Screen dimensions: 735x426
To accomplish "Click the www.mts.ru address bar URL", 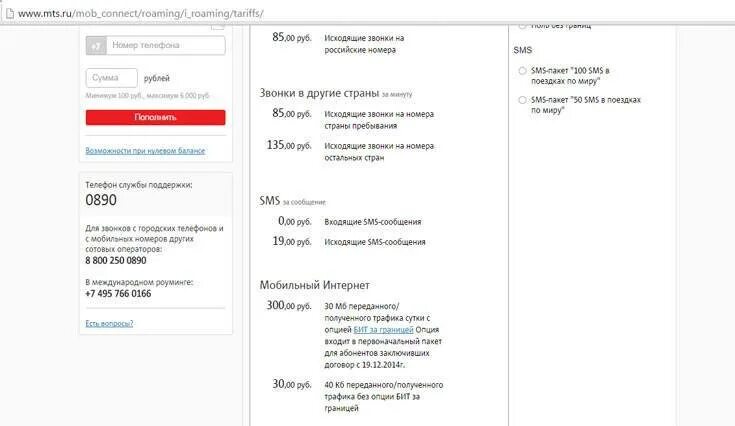I will [x=141, y=13].
